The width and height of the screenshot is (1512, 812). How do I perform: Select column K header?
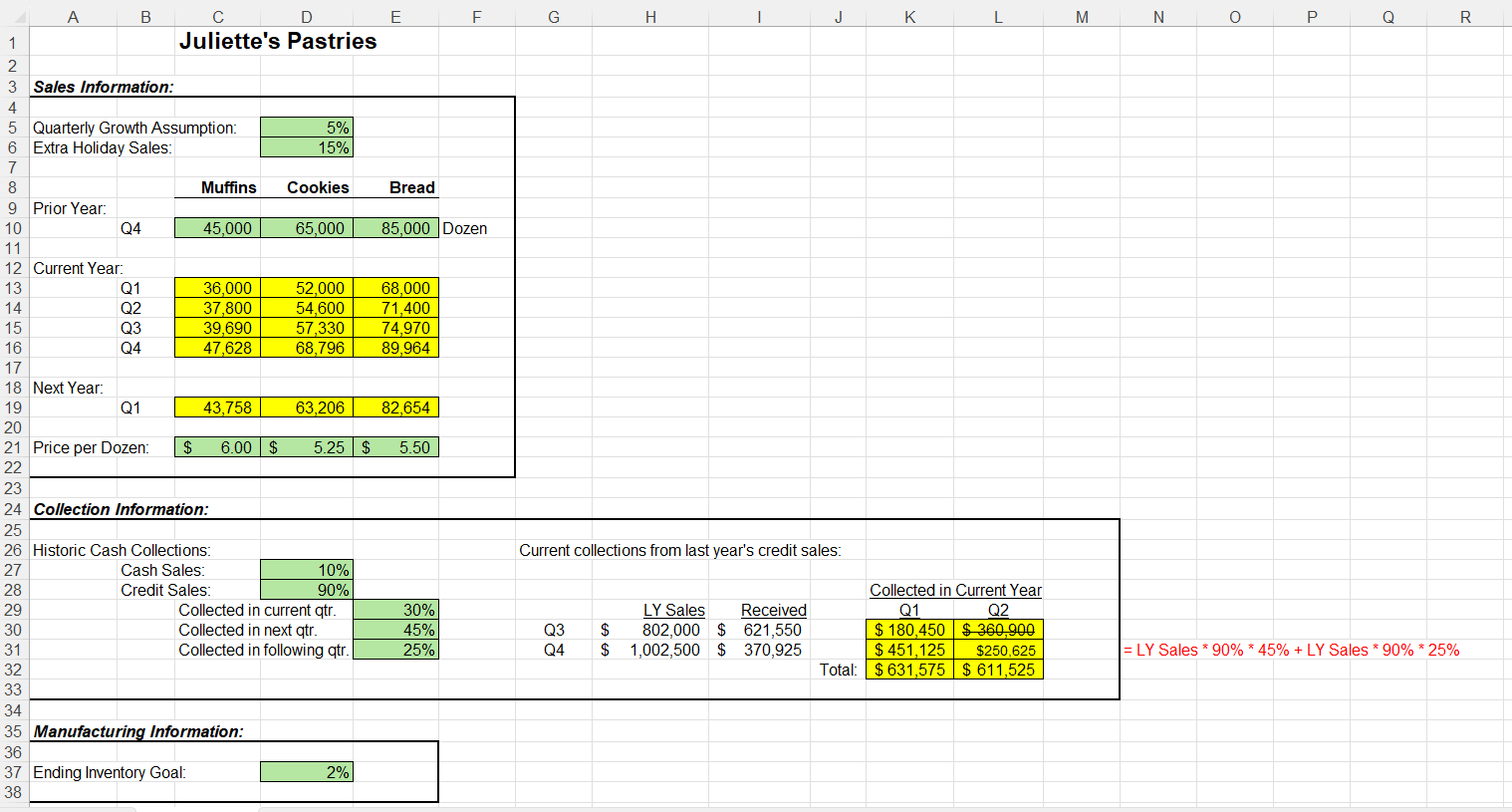[909, 16]
